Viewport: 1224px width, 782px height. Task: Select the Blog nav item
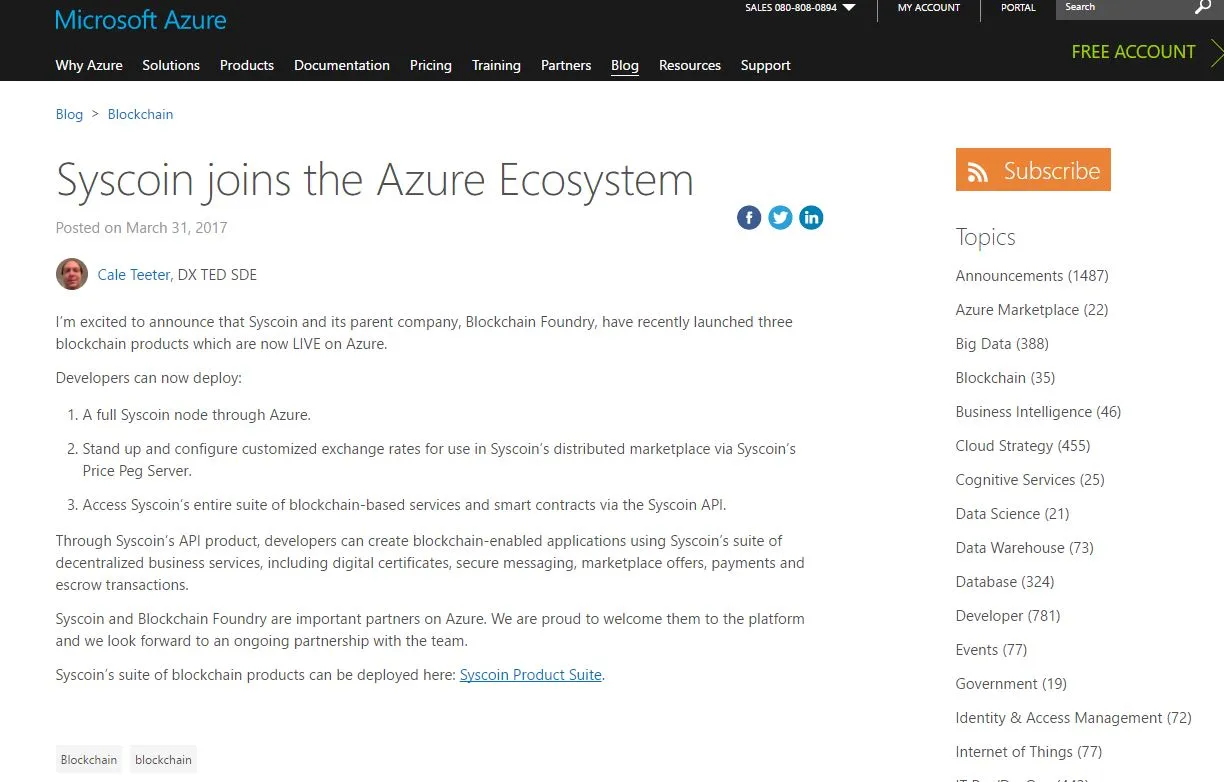coord(625,65)
